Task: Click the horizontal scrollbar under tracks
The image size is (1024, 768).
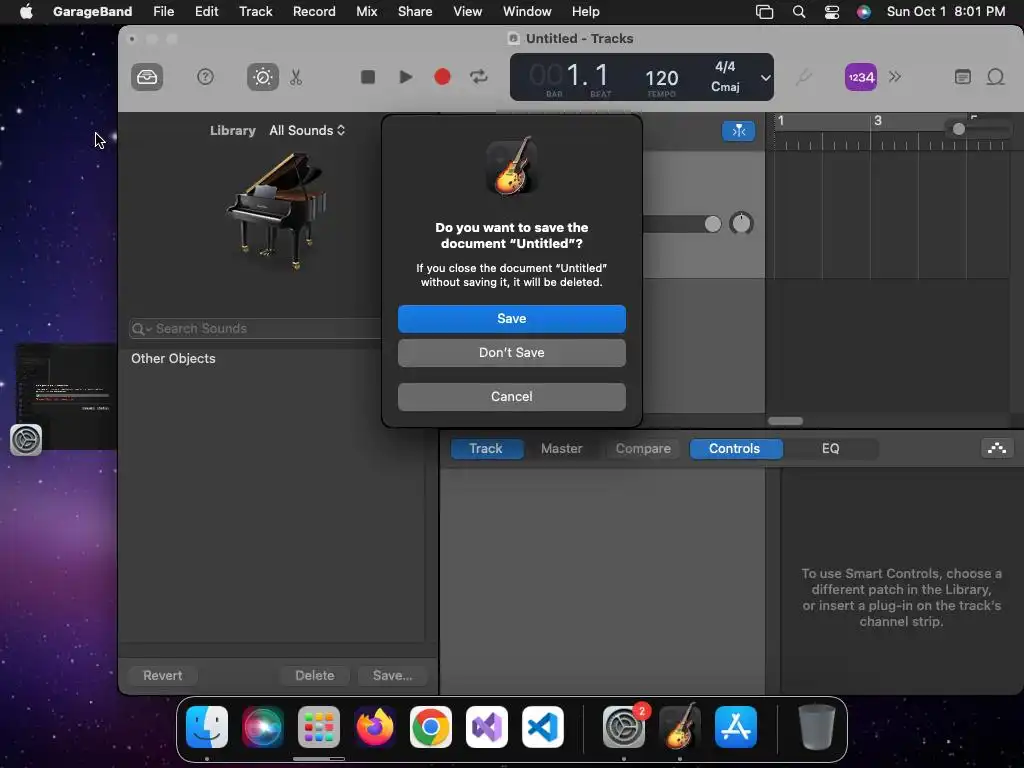Action: (x=785, y=421)
